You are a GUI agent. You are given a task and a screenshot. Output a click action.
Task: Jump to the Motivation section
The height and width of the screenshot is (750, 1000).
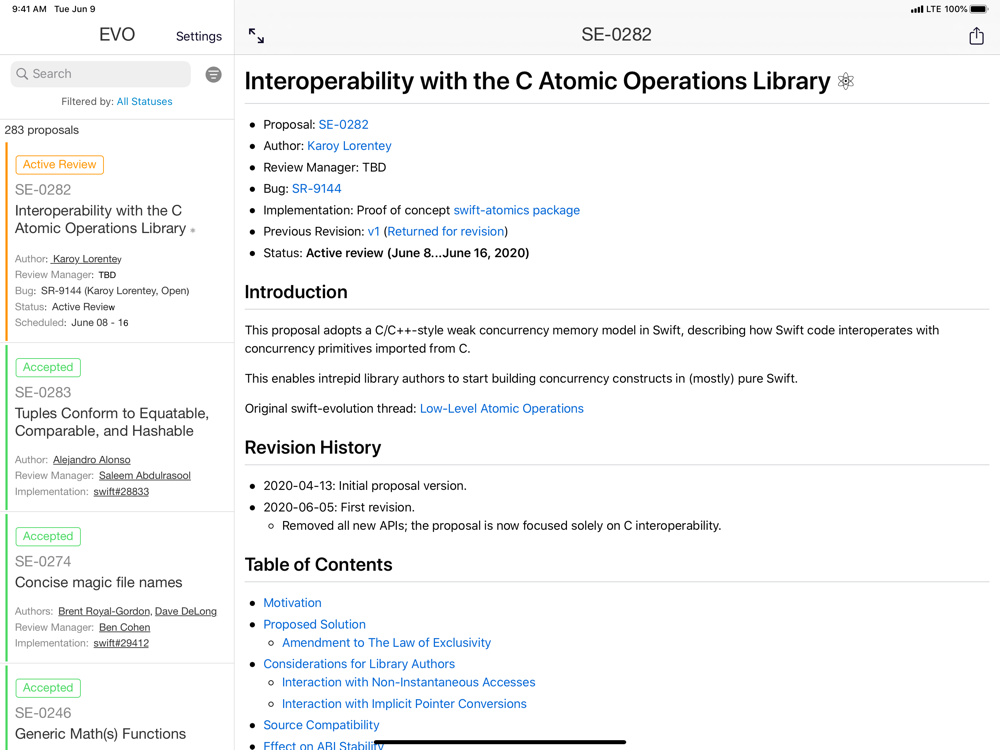click(x=292, y=603)
